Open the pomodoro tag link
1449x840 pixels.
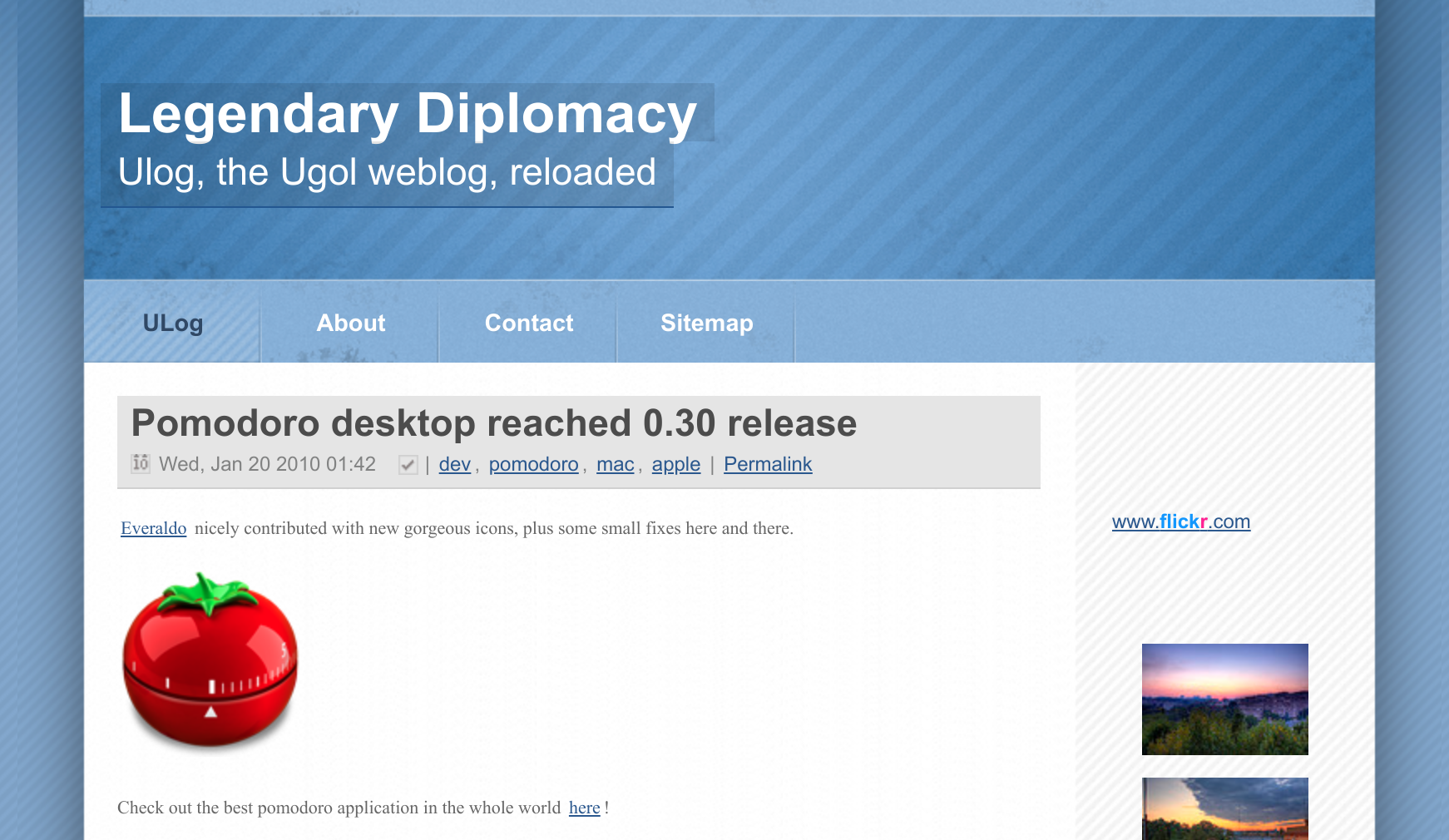(533, 464)
